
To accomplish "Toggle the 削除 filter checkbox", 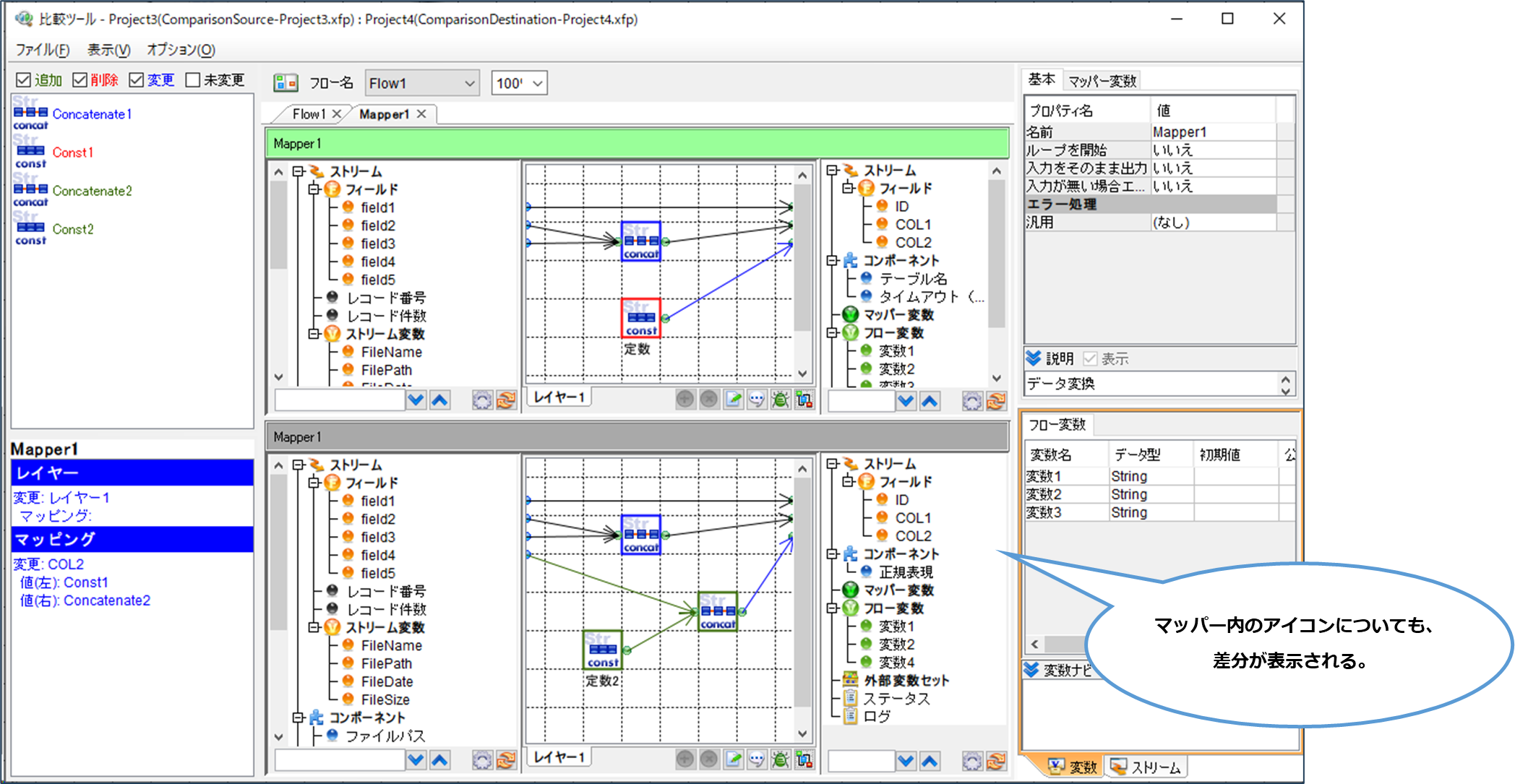I will pyautogui.click(x=80, y=80).
